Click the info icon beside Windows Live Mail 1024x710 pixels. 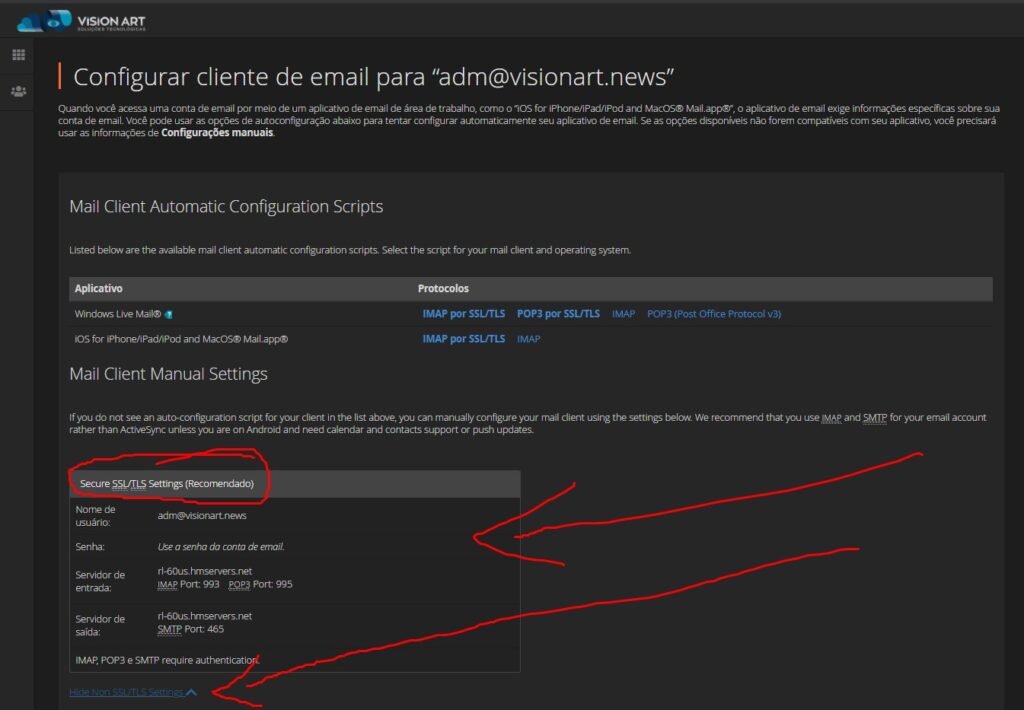point(168,315)
